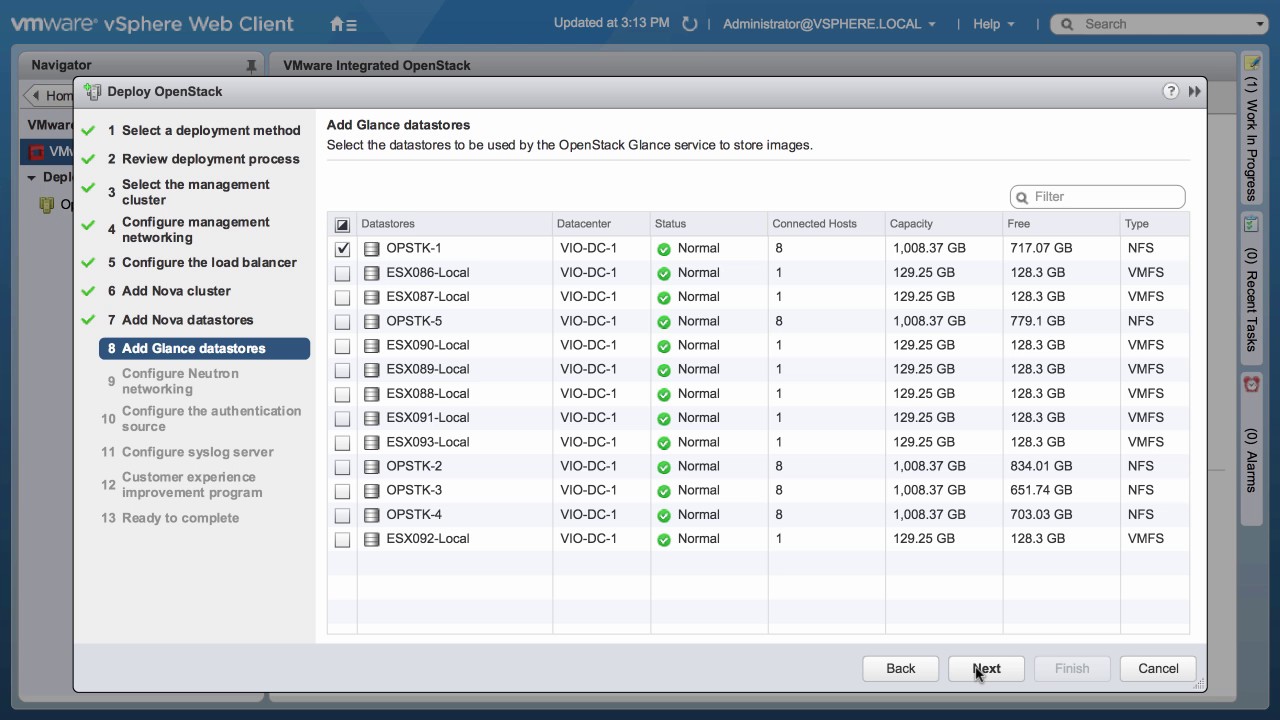1280x720 pixels.
Task: Check the OPSTK-2 datastore checkbox
Action: click(x=342, y=467)
